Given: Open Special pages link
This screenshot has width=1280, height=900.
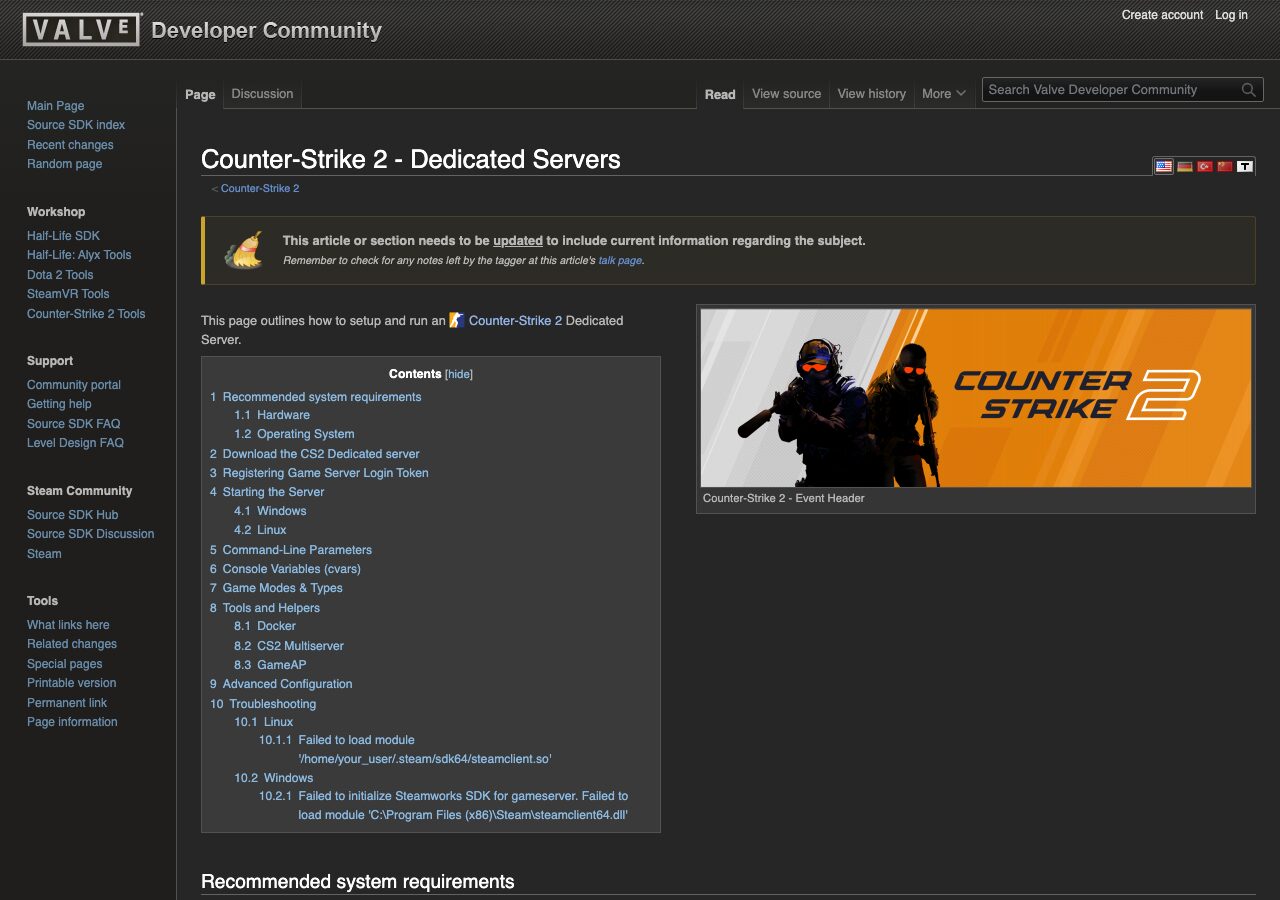Looking at the screenshot, I should coord(64,664).
